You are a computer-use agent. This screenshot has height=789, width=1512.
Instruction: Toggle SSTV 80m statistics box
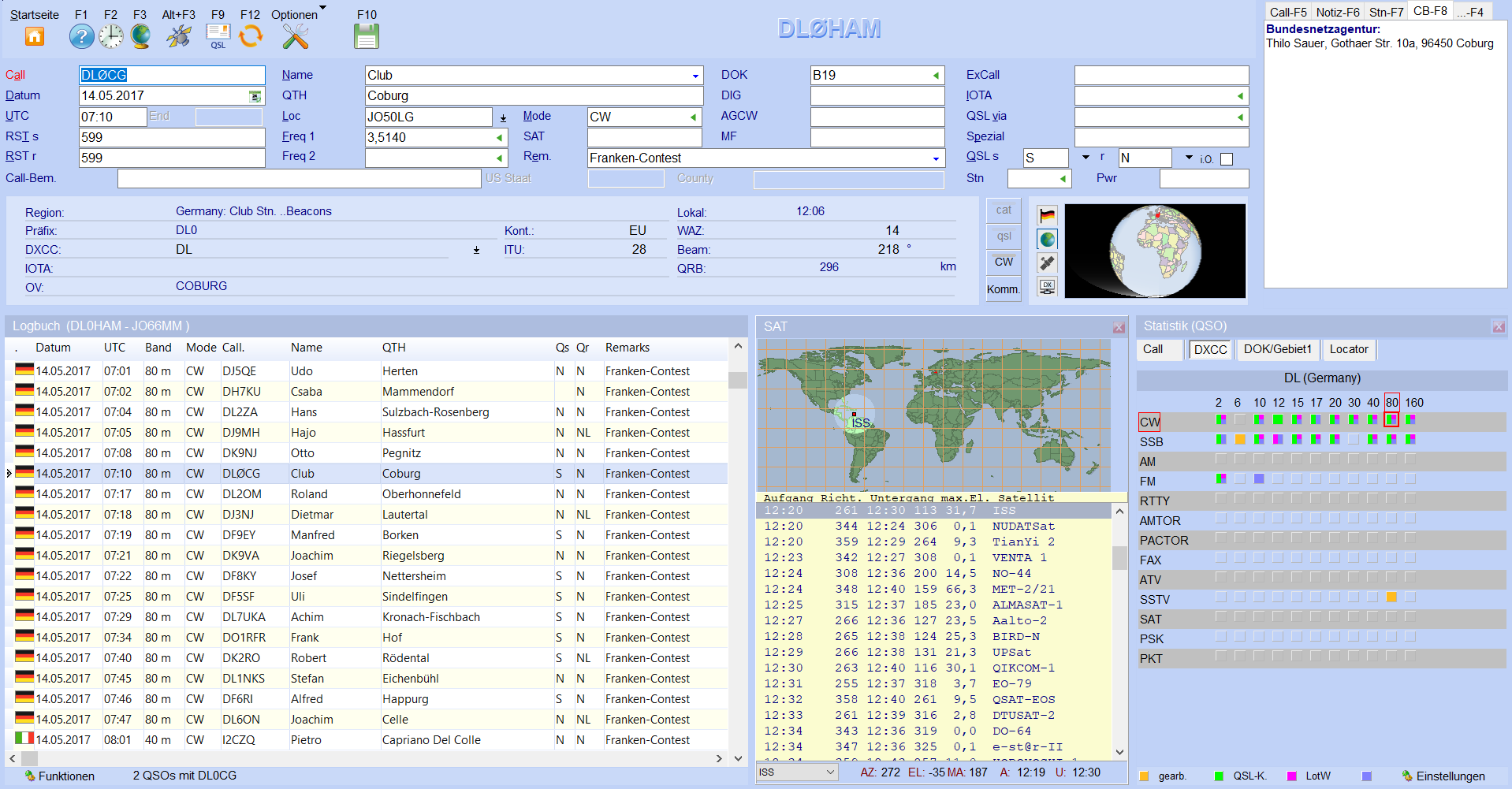(x=1392, y=597)
